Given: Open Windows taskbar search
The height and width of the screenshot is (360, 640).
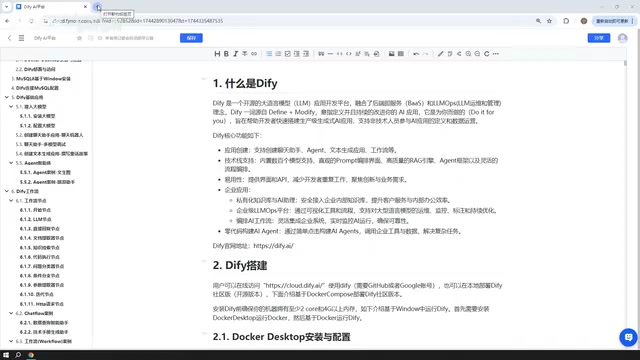Looking at the screenshot, I should tap(18, 355).
